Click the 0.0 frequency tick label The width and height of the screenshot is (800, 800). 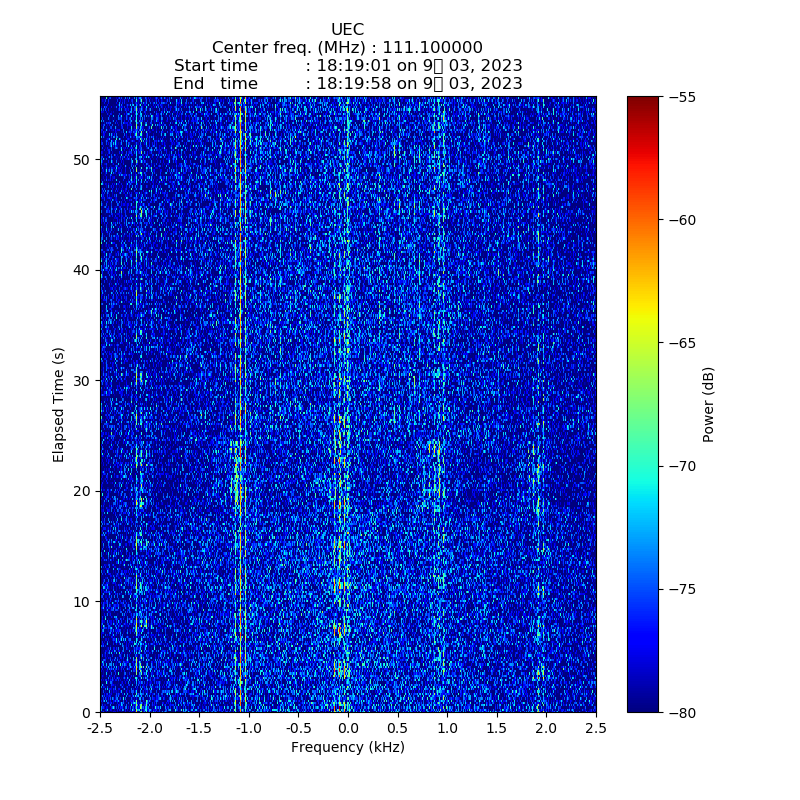347,729
